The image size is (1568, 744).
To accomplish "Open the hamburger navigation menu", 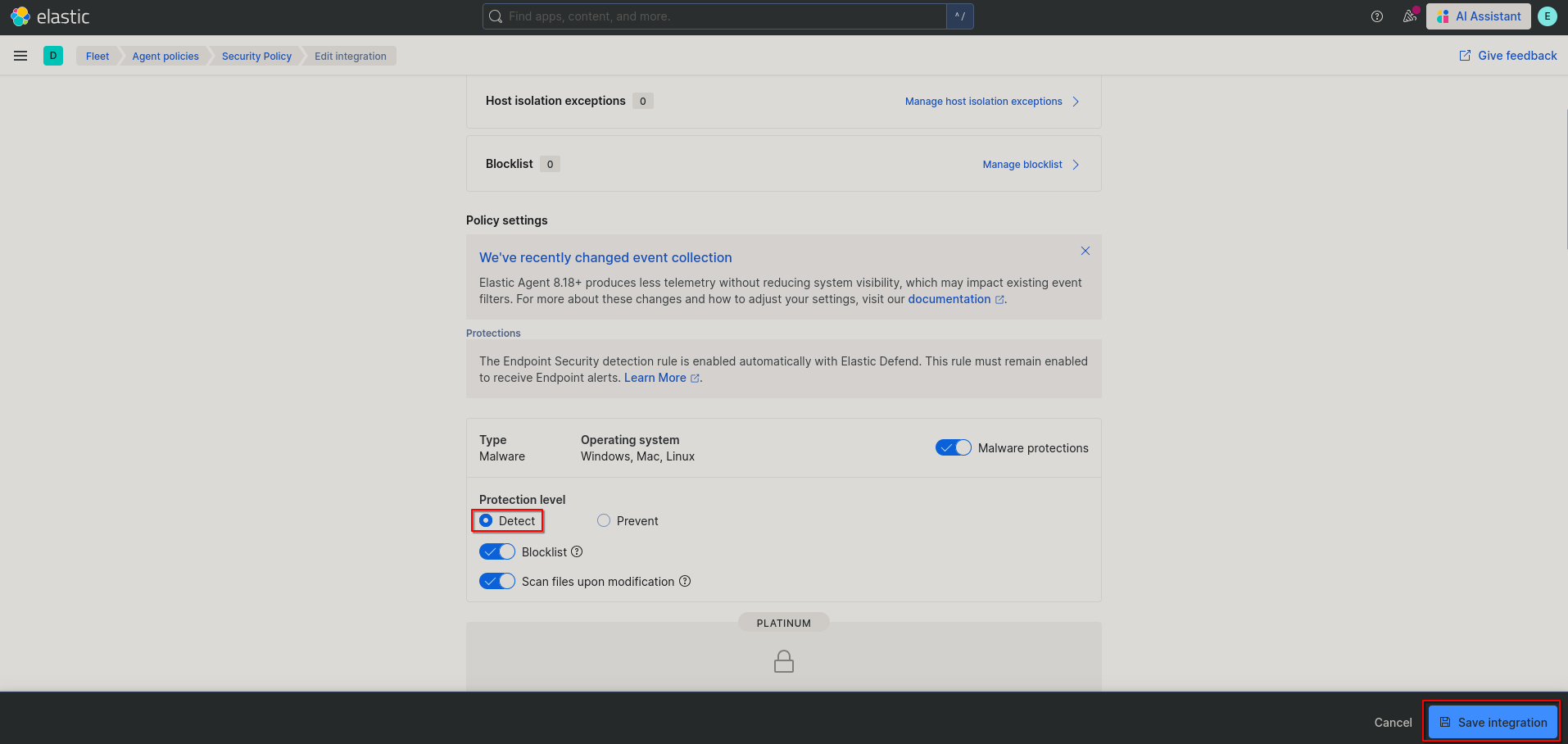I will click(20, 56).
